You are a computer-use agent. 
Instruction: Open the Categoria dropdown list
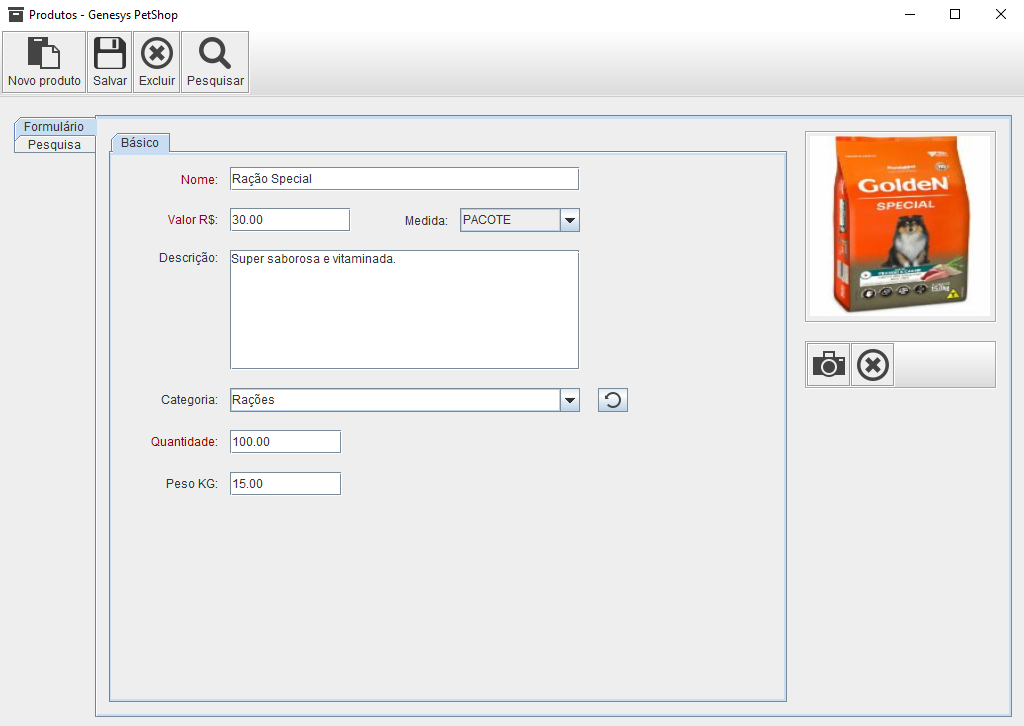(x=569, y=401)
